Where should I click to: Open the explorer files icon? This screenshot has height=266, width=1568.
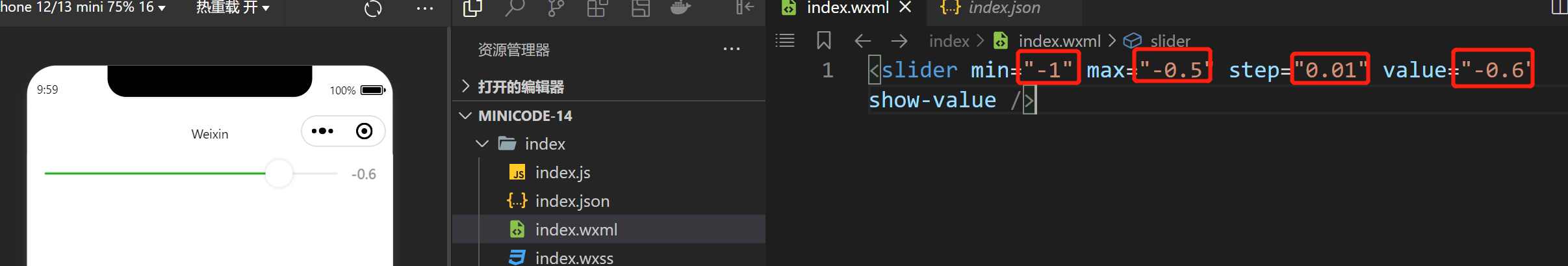(472, 8)
